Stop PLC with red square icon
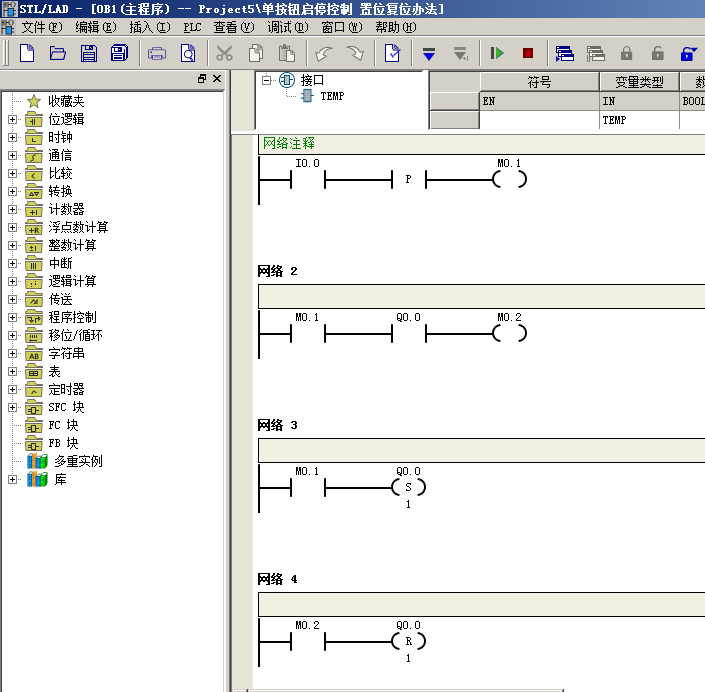 (x=528, y=54)
